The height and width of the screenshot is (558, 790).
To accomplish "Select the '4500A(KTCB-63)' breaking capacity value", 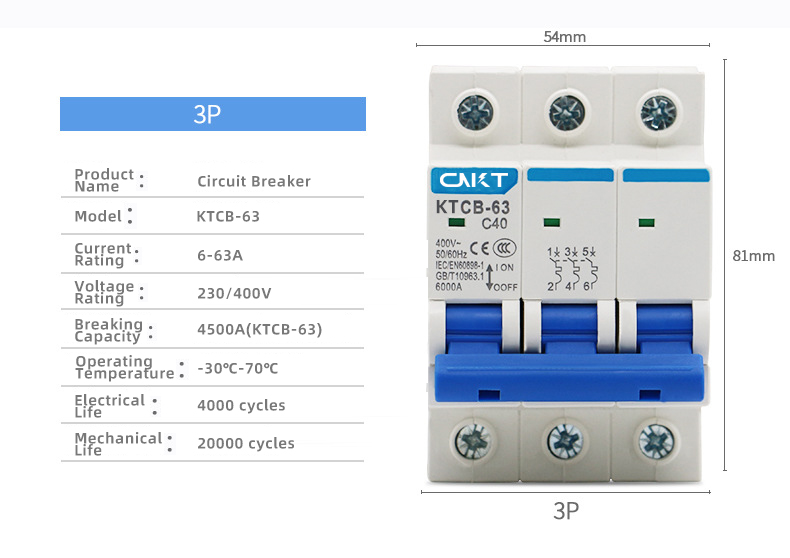I will (259, 329).
